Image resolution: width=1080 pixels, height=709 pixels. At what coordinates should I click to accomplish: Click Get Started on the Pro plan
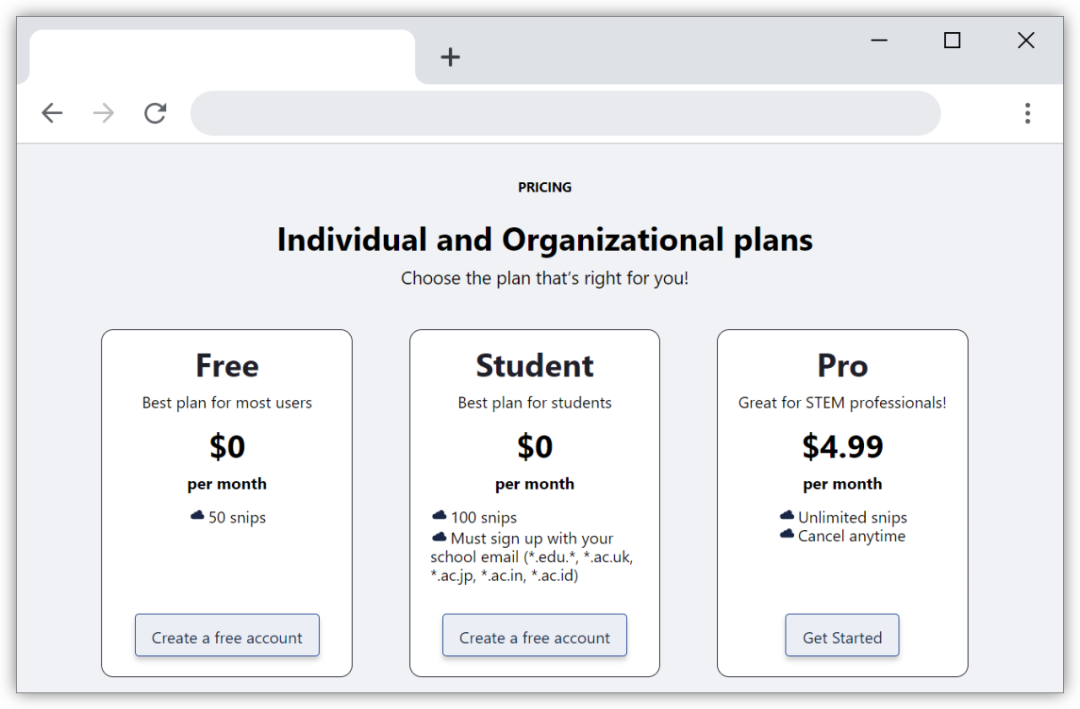(842, 635)
